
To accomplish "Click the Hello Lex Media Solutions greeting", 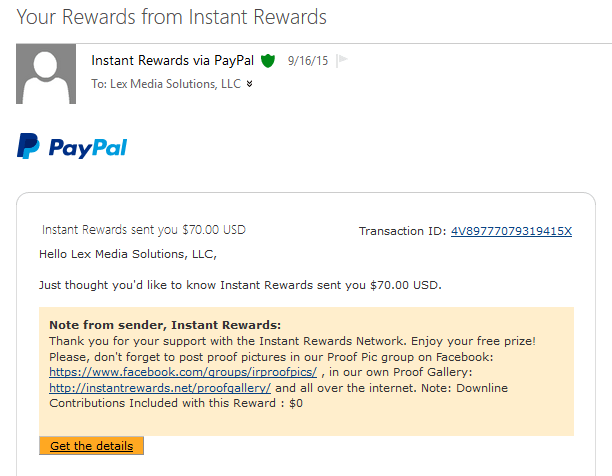I will 128,254.
